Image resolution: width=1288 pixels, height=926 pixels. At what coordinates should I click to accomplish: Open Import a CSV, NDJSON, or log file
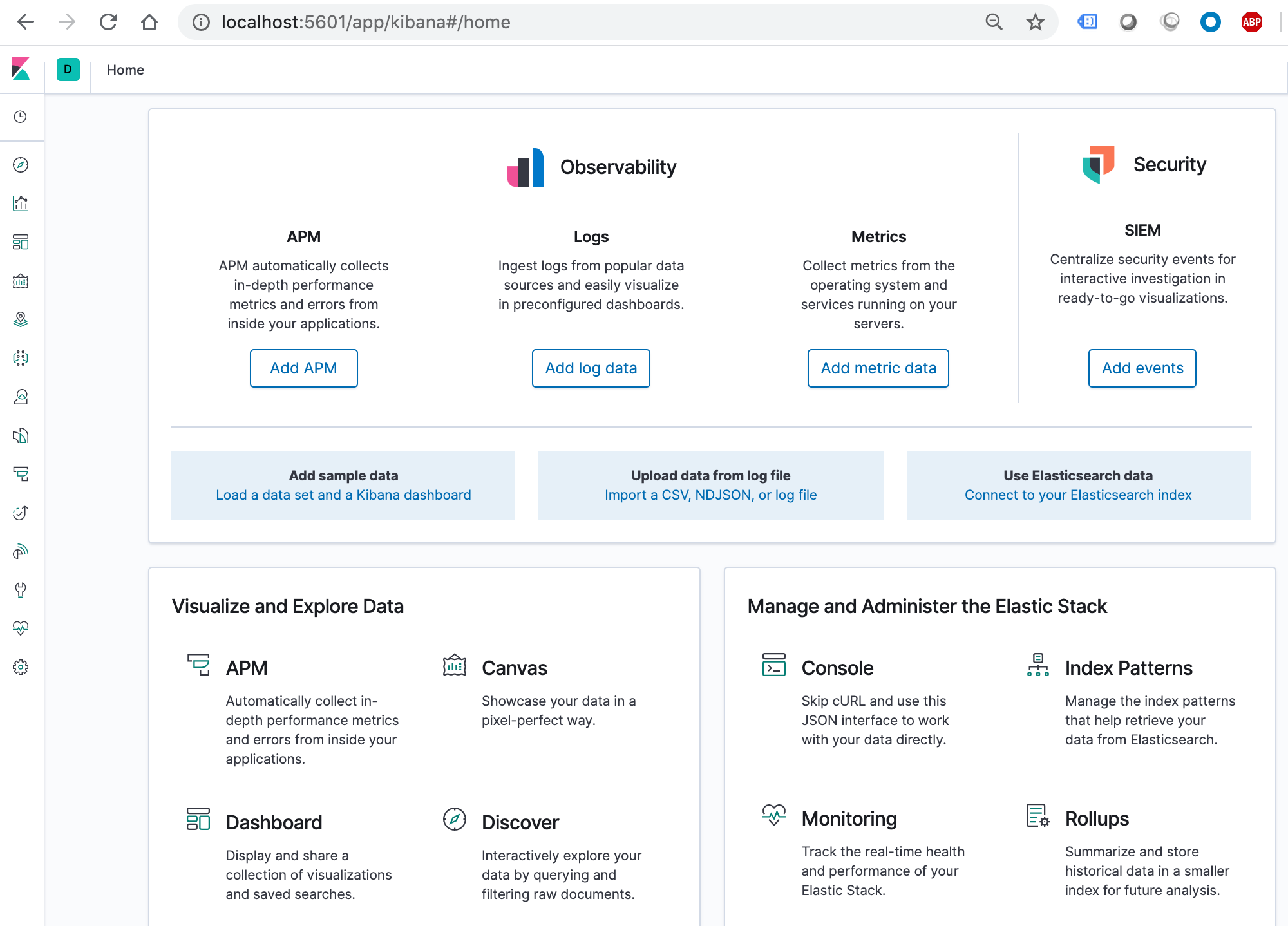711,495
